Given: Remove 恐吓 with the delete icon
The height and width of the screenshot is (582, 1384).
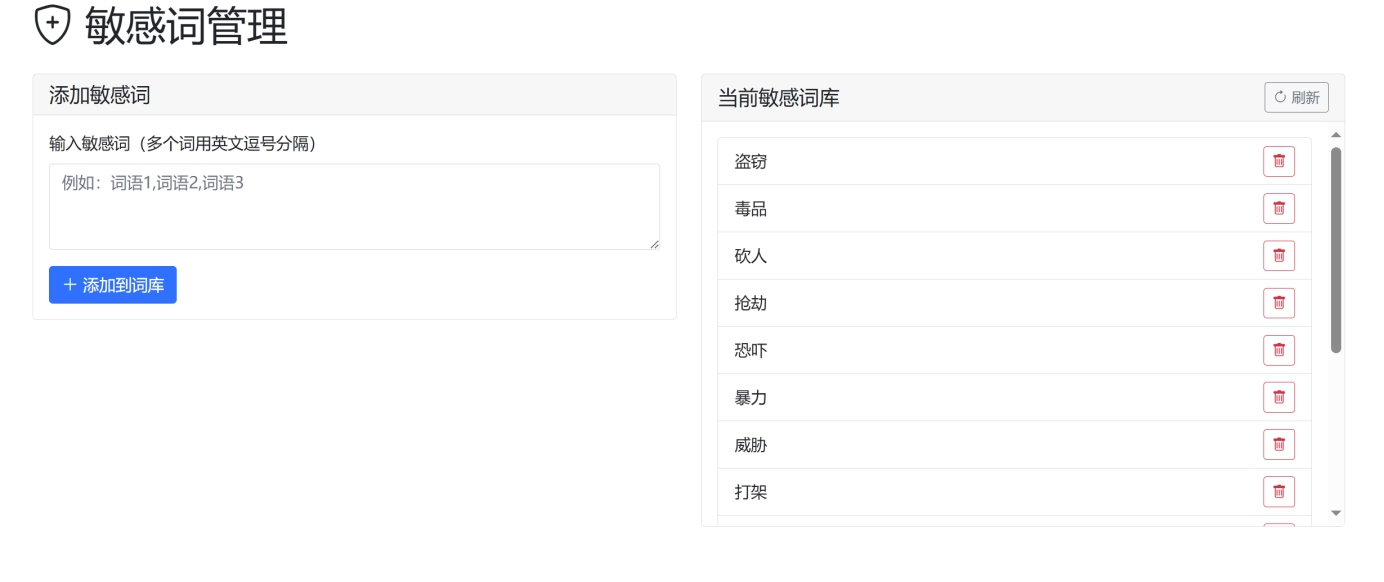Looking at the screenshot, I should pos(1278,350).
